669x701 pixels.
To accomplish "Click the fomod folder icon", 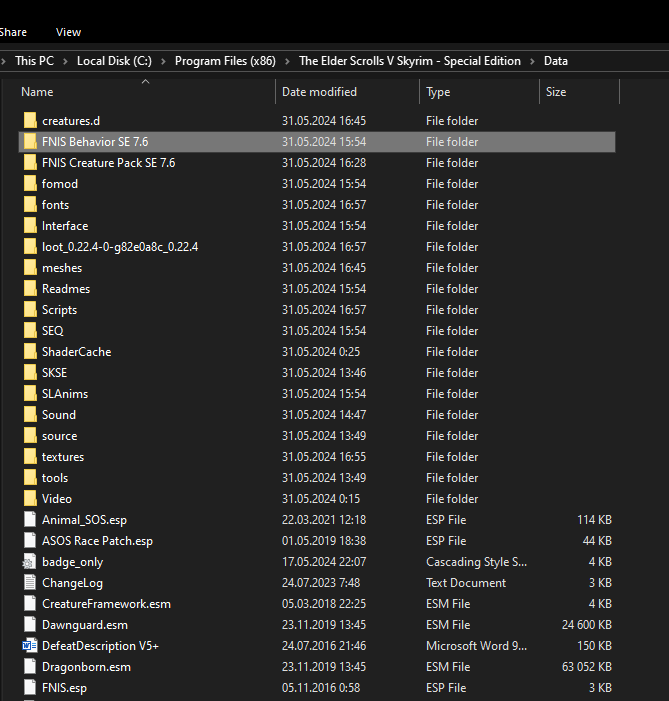I will pos(30,184).
